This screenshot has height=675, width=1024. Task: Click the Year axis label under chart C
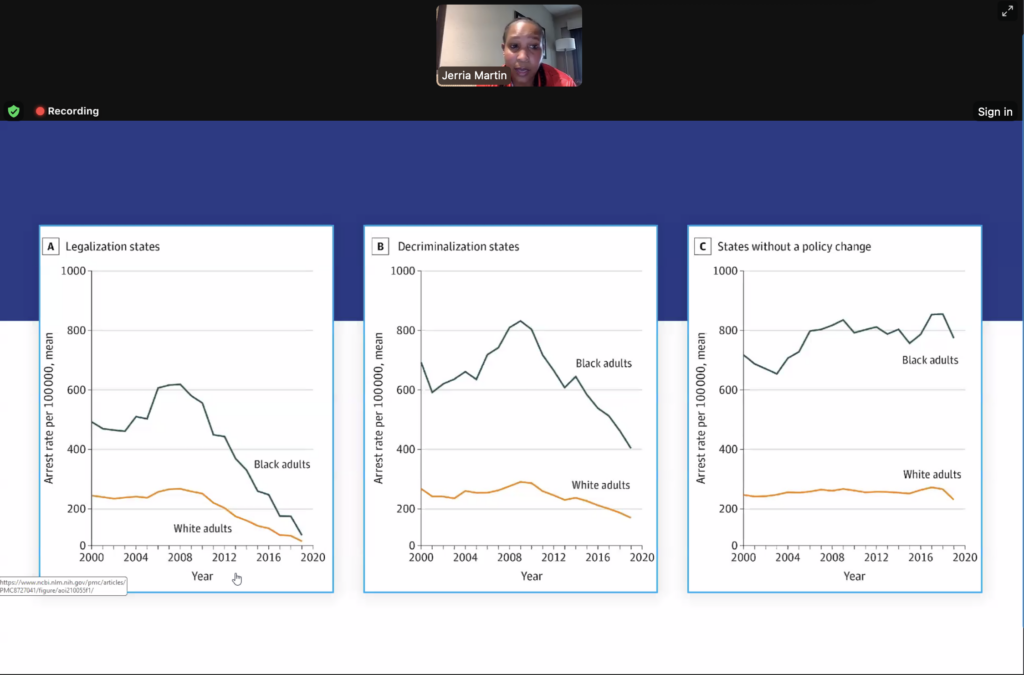[854, 576]
